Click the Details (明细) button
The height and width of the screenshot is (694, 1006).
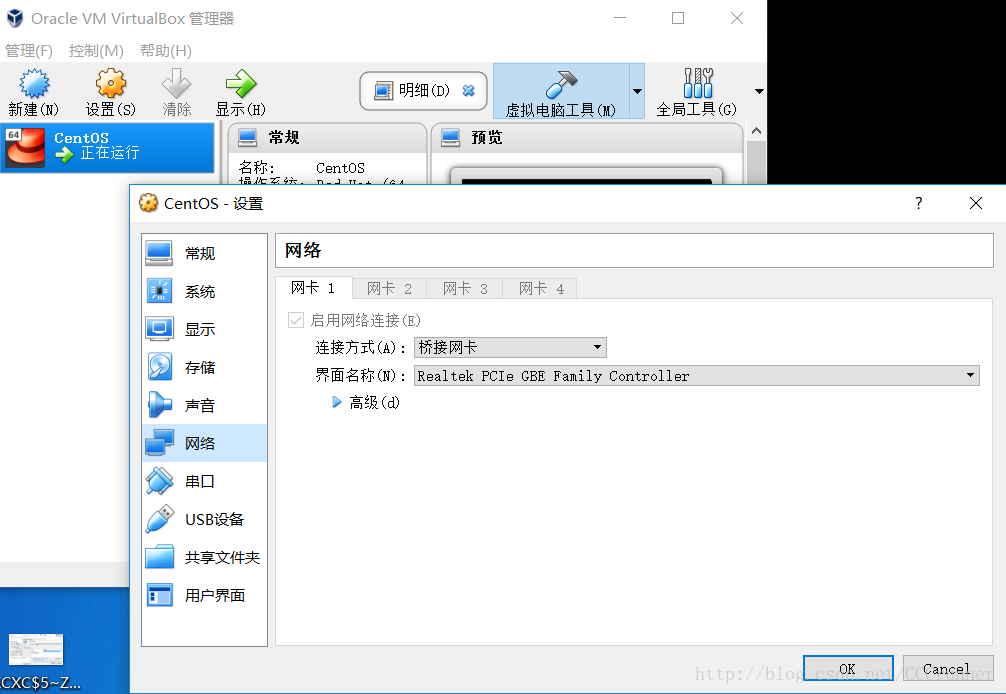423,90
